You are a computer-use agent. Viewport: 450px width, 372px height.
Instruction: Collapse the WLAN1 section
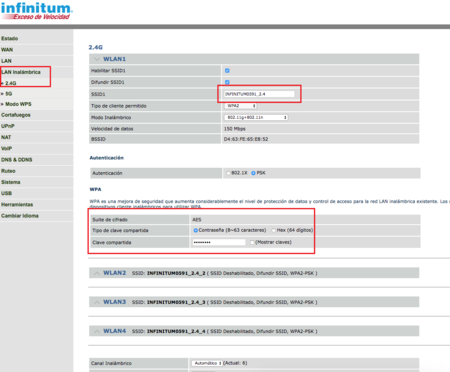pyautogui.click(x=97, y=59)
